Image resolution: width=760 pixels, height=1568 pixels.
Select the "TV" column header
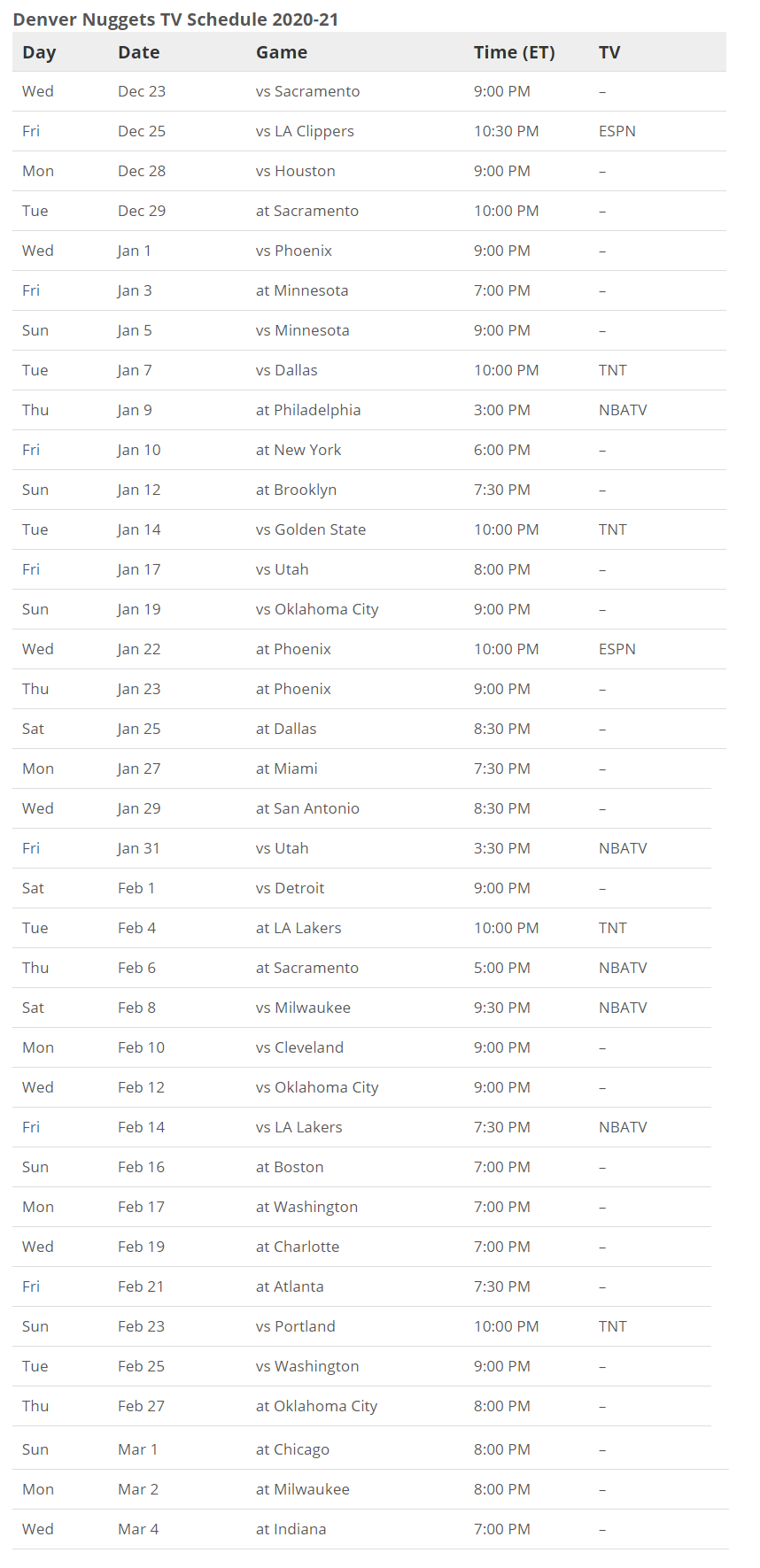tap(609, 52)
